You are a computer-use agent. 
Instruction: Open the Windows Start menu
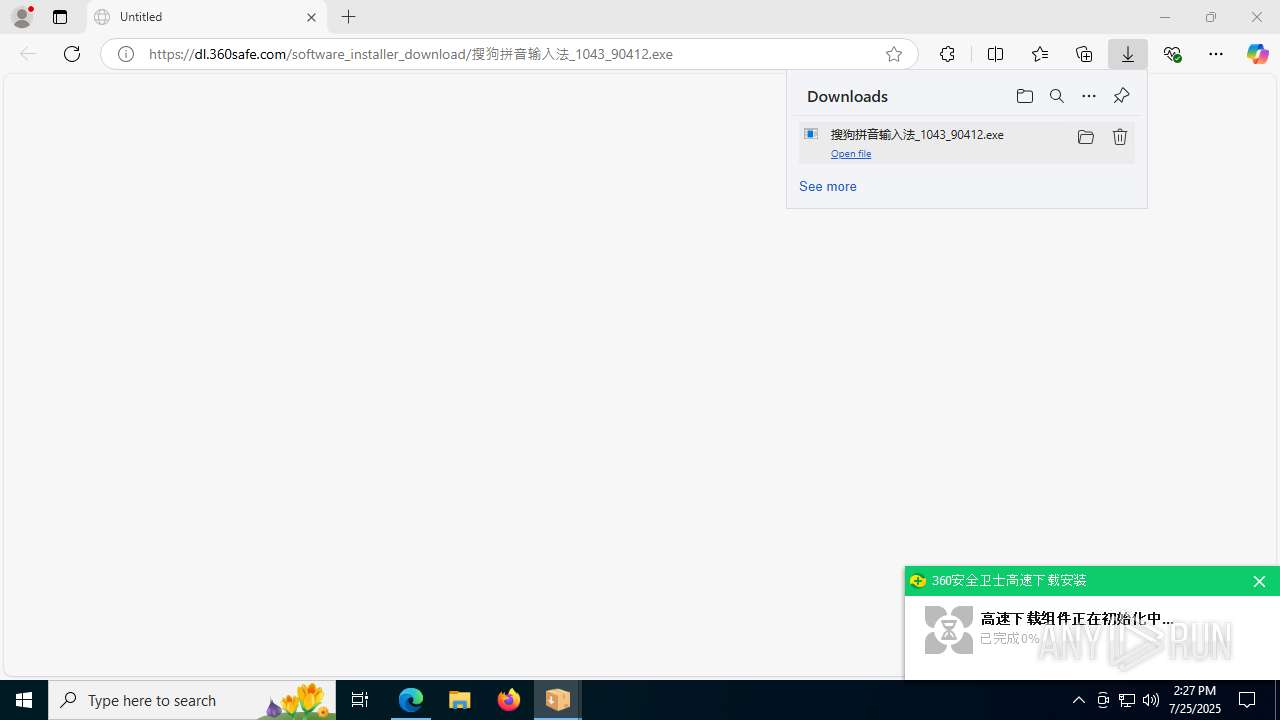(24, 700)
